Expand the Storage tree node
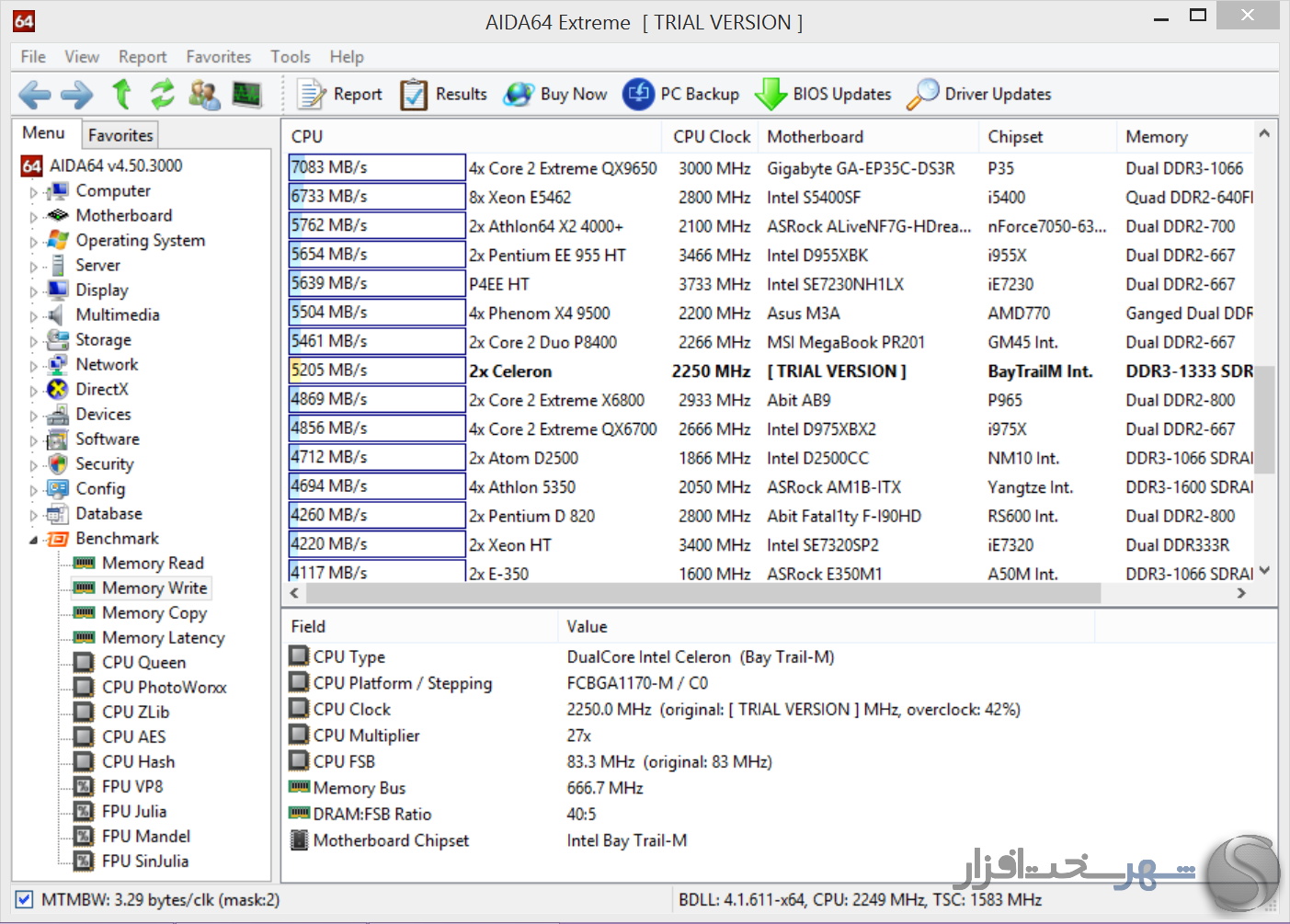This screenshot has width=1290, height=924. tap(34, 341)
